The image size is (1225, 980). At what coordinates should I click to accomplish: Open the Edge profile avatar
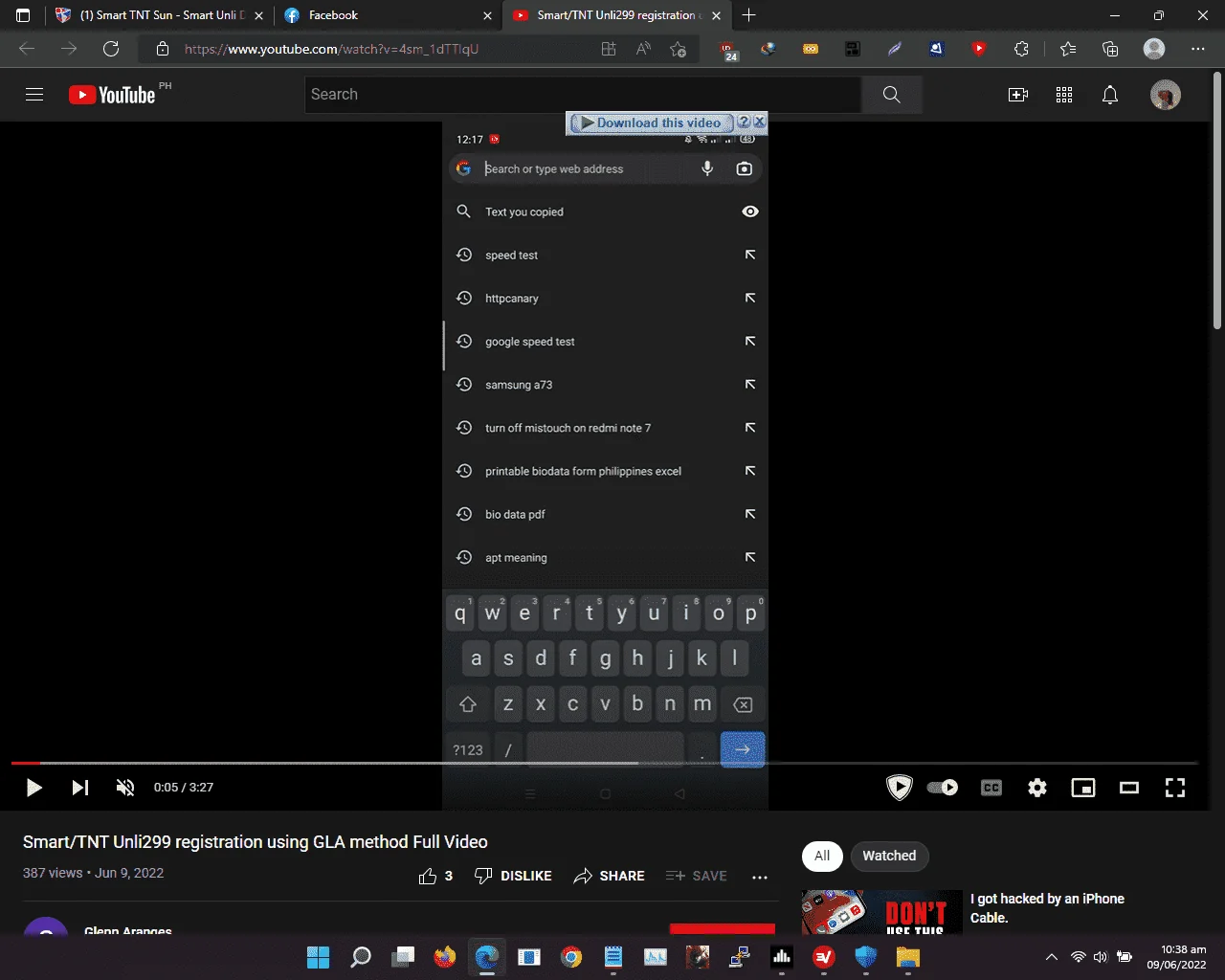coord(1155,49)
